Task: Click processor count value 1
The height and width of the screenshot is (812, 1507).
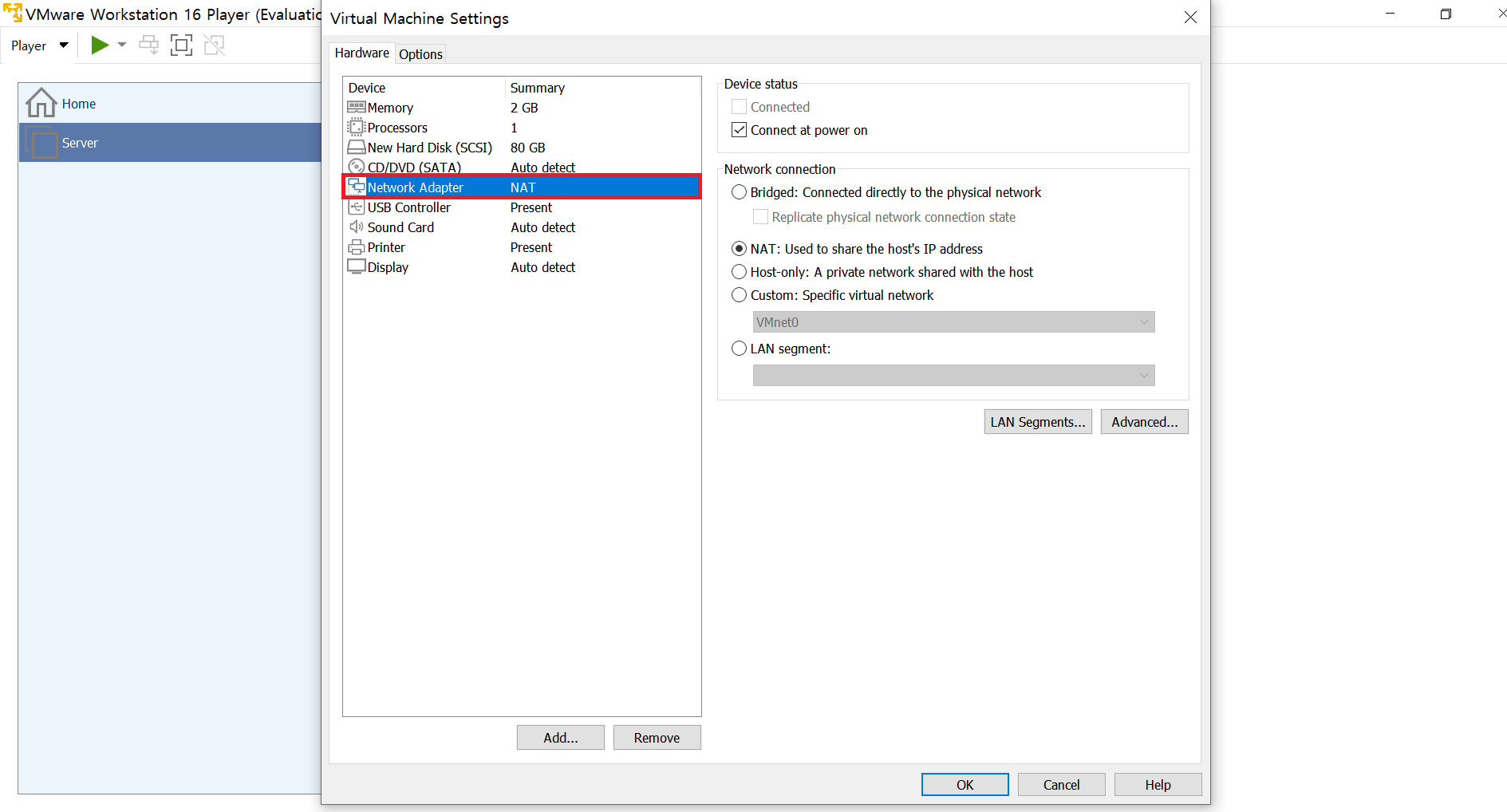Action: coord(514,128)
